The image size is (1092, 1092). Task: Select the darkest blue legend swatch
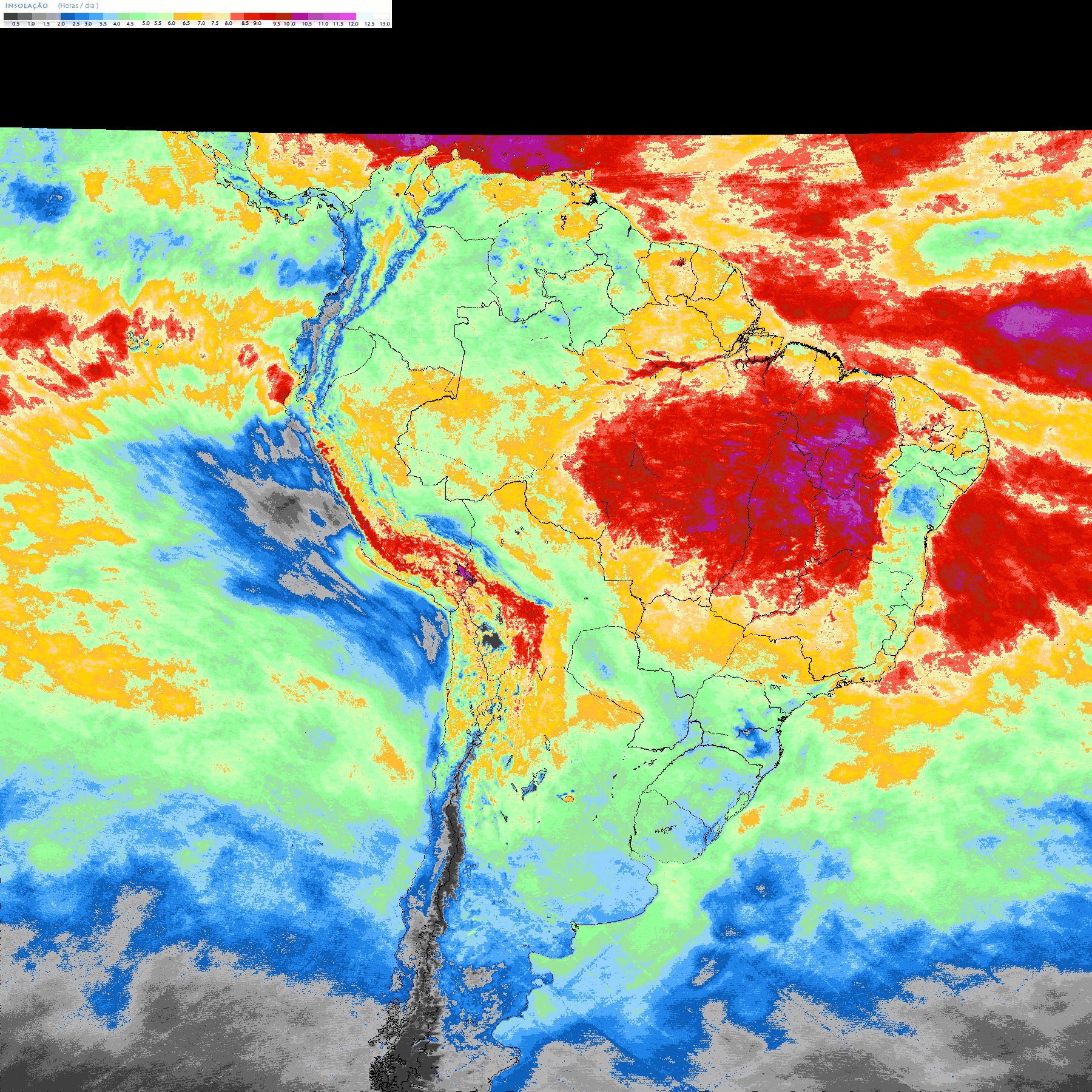[67, 16]
